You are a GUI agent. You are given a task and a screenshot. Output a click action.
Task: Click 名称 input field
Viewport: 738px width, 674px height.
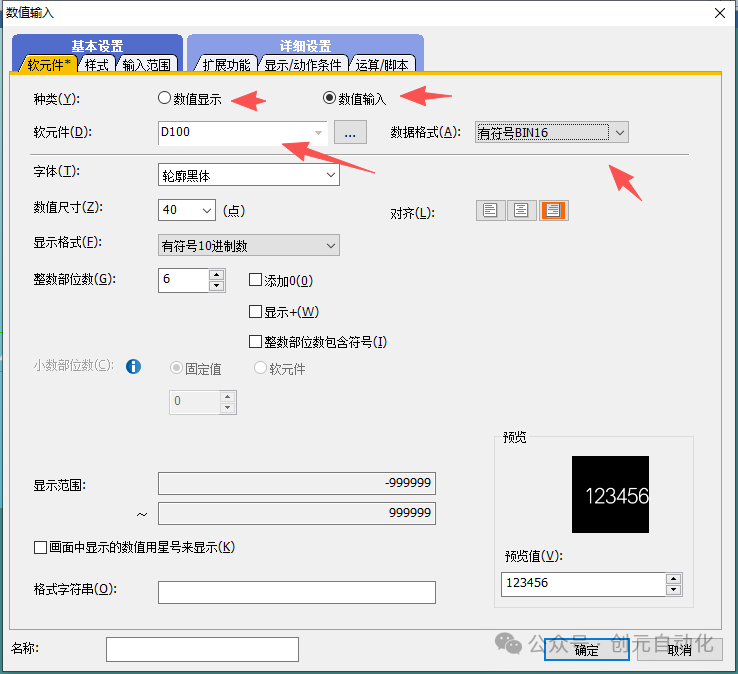[x=202, y=650]
